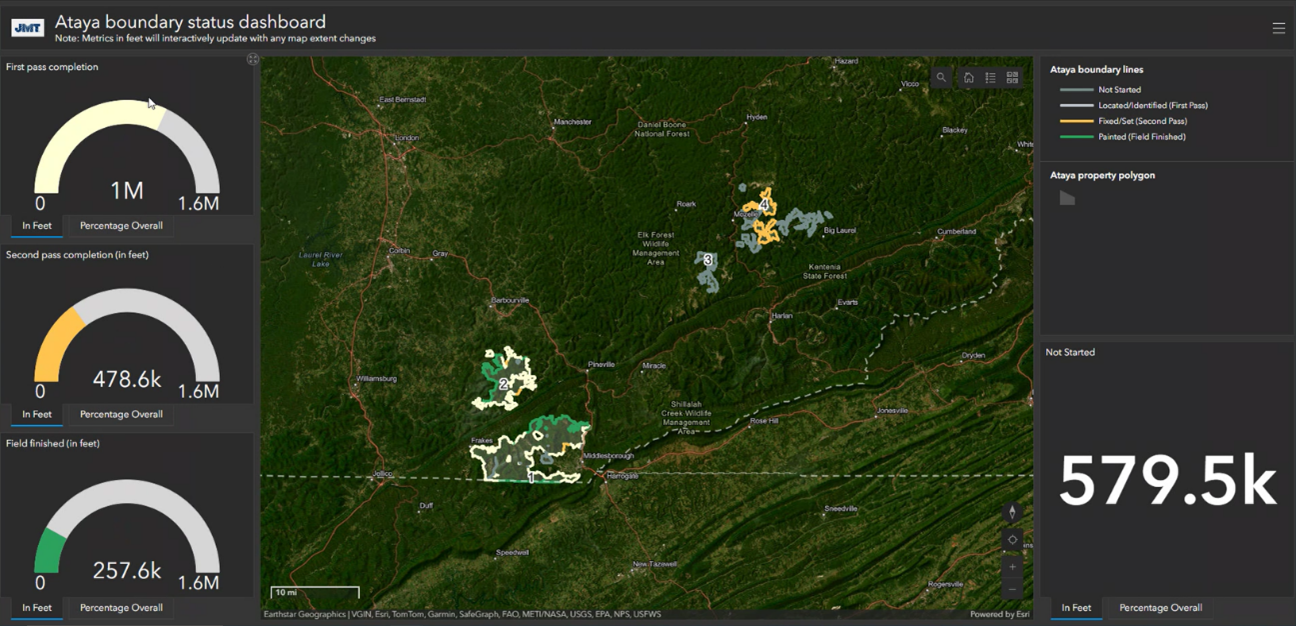Viewport: 1296px width, 626px height.
Task: Click the First pass completion gauge
Action: [127, 146]
